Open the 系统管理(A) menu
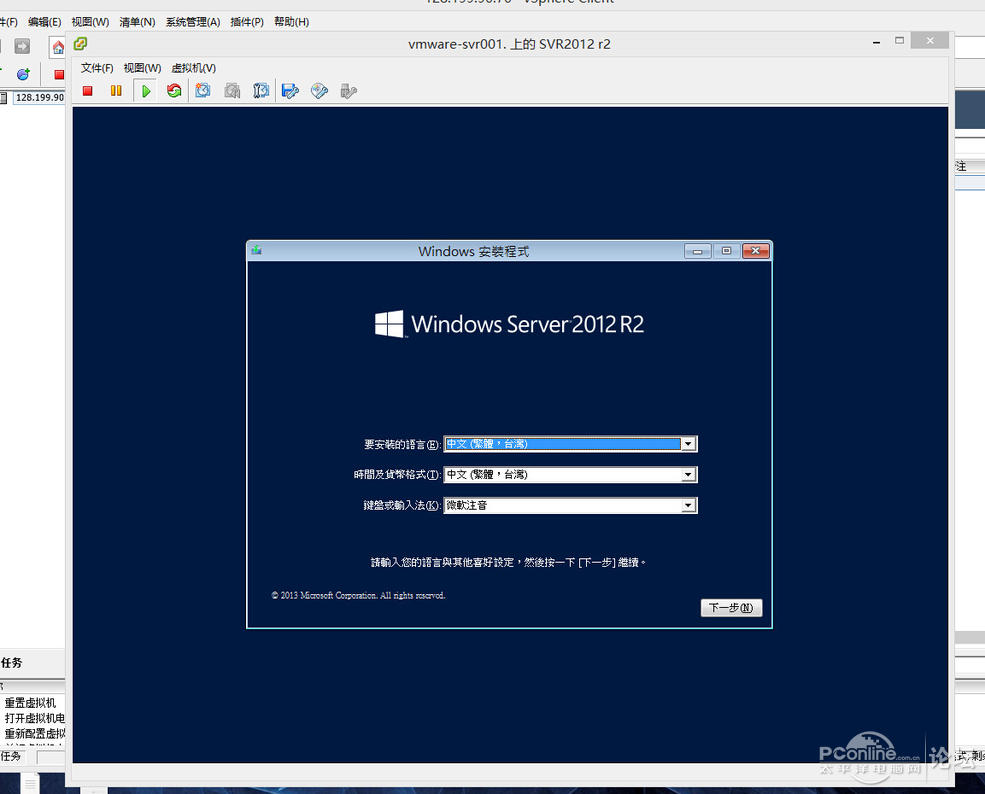The height and width of the screenshot is (794, 985). pyautogui.click(x=193, y=22)
